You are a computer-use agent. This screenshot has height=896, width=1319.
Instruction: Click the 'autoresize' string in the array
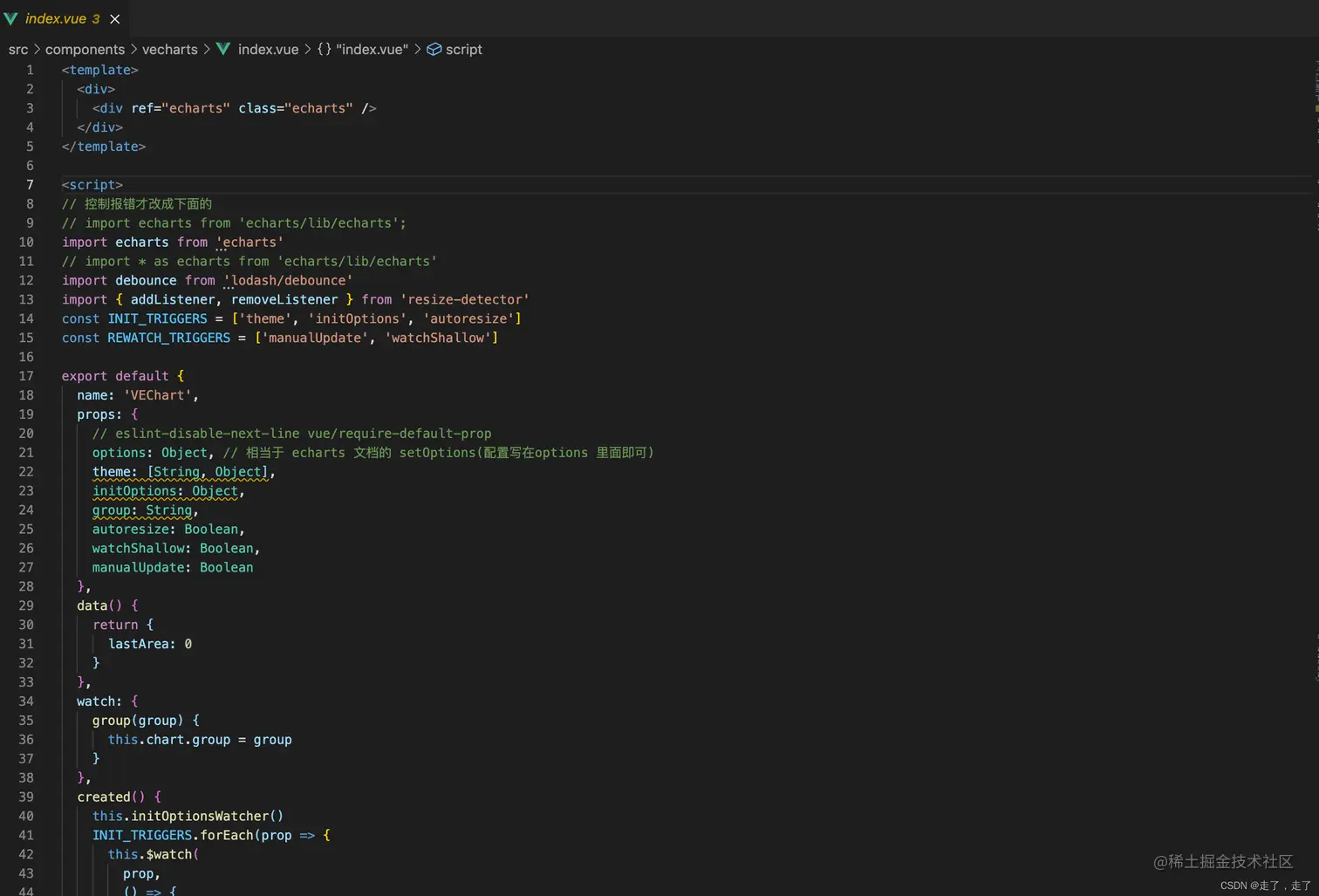click(469, 319)
